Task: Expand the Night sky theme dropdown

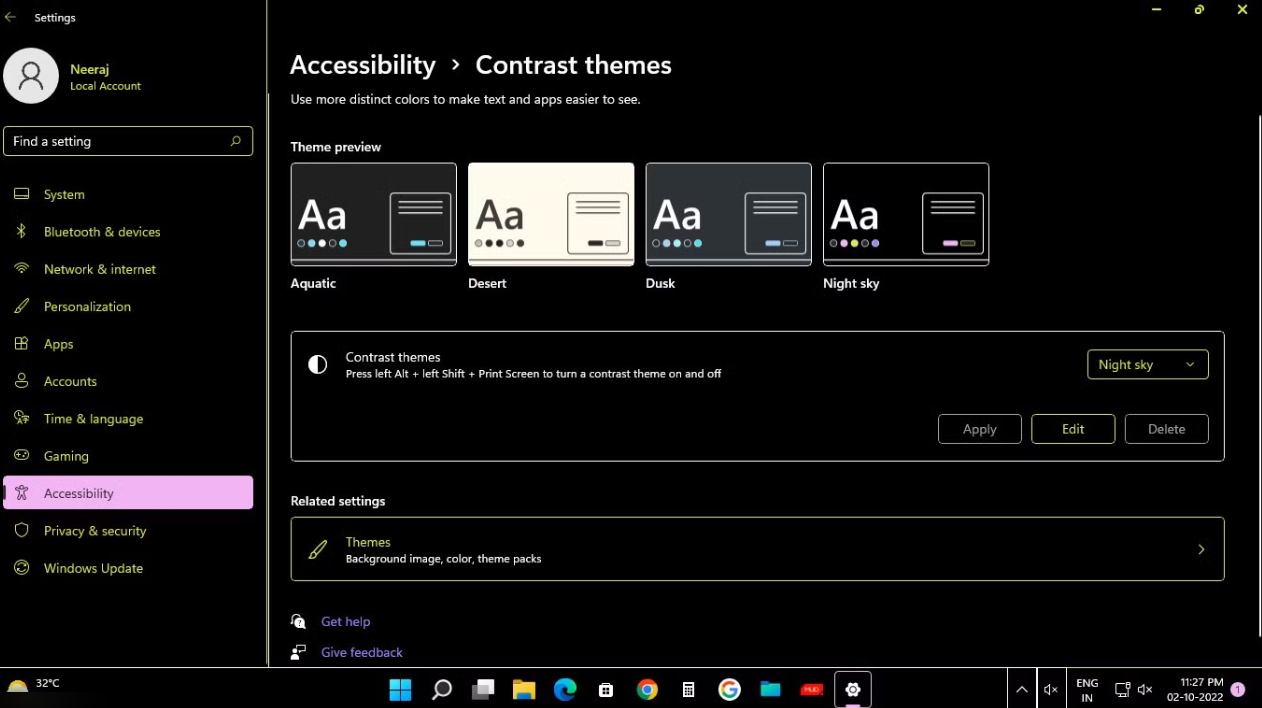Action: click(x=1147, y=365)
